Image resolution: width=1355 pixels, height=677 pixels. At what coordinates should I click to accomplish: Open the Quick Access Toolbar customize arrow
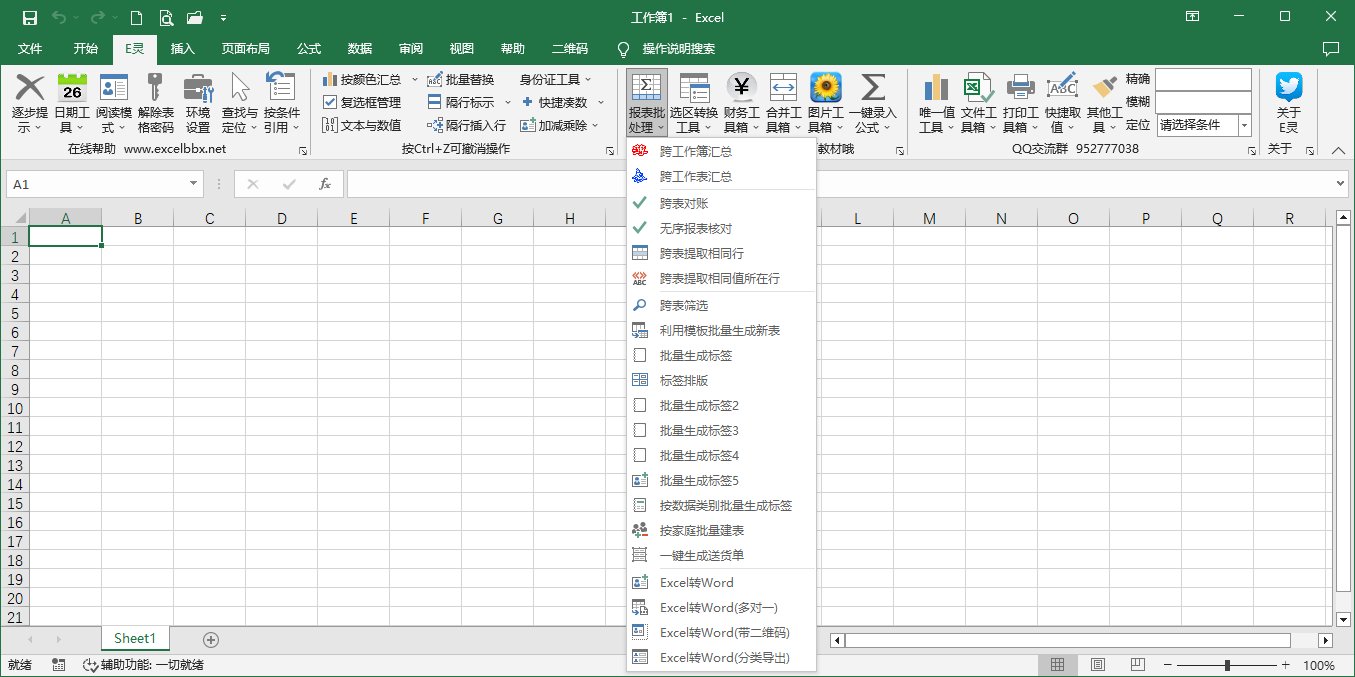[x=223, y=17]
